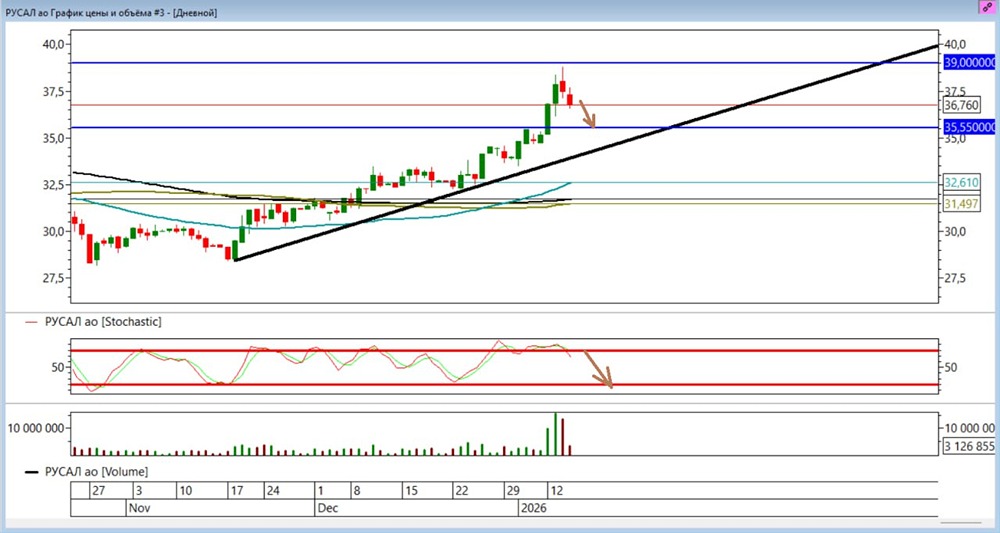Select the thick black ascending trend line

(587, 153)
